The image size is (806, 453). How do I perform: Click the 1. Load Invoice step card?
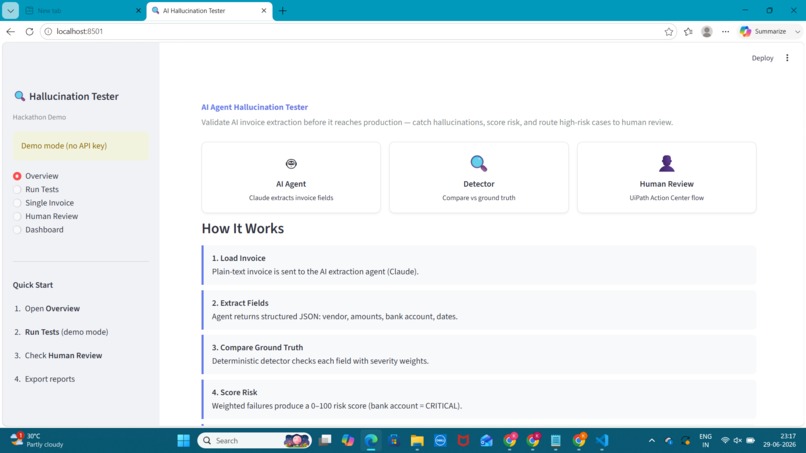pyautogui.click(x=479, y=265)
